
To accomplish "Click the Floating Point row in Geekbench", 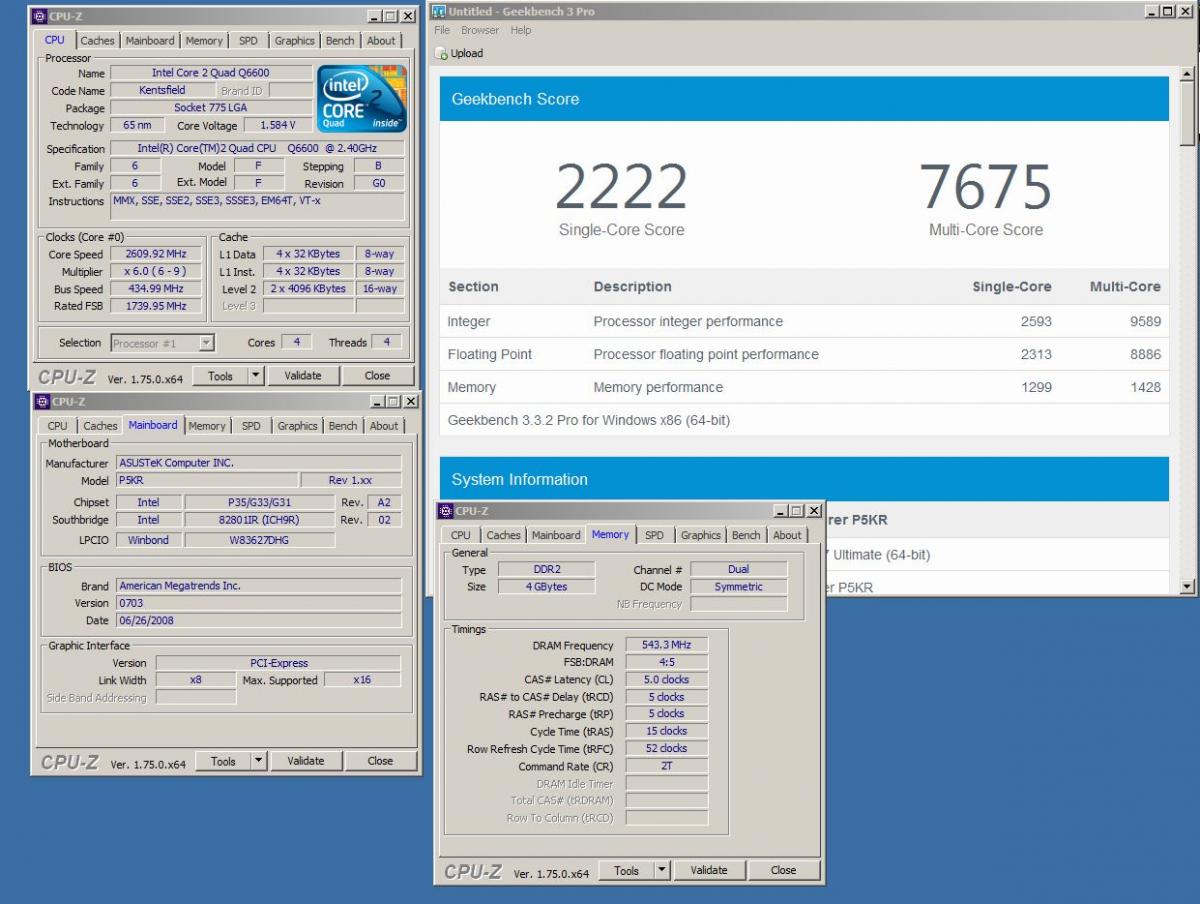I will click(x=804, y=355).
